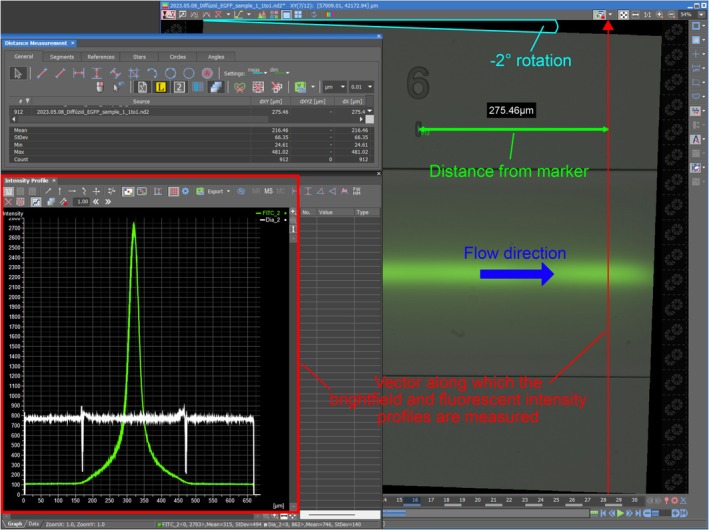Click the red X delete icon in Intensity Profile
Viewport: 709px width, 530px height.
pos(8,202)
